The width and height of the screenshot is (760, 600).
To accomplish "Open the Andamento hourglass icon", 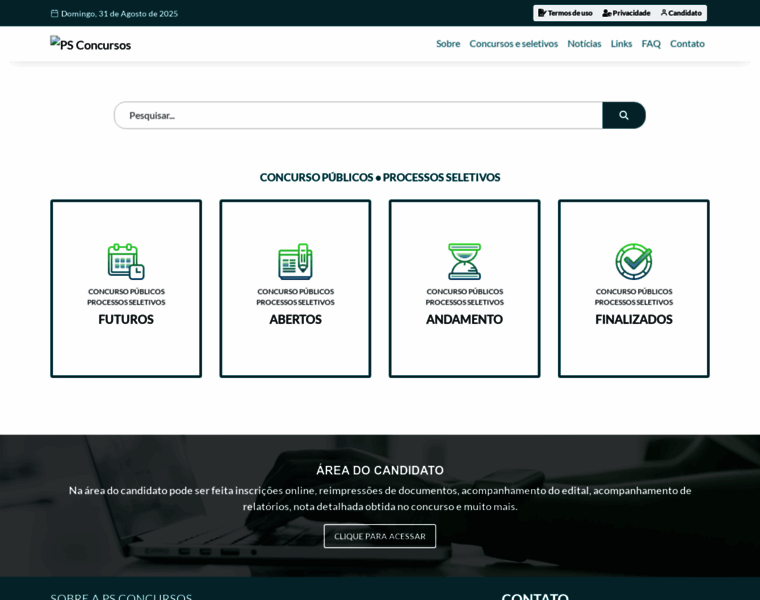I will pyautogui.click(x=464, y=261).
